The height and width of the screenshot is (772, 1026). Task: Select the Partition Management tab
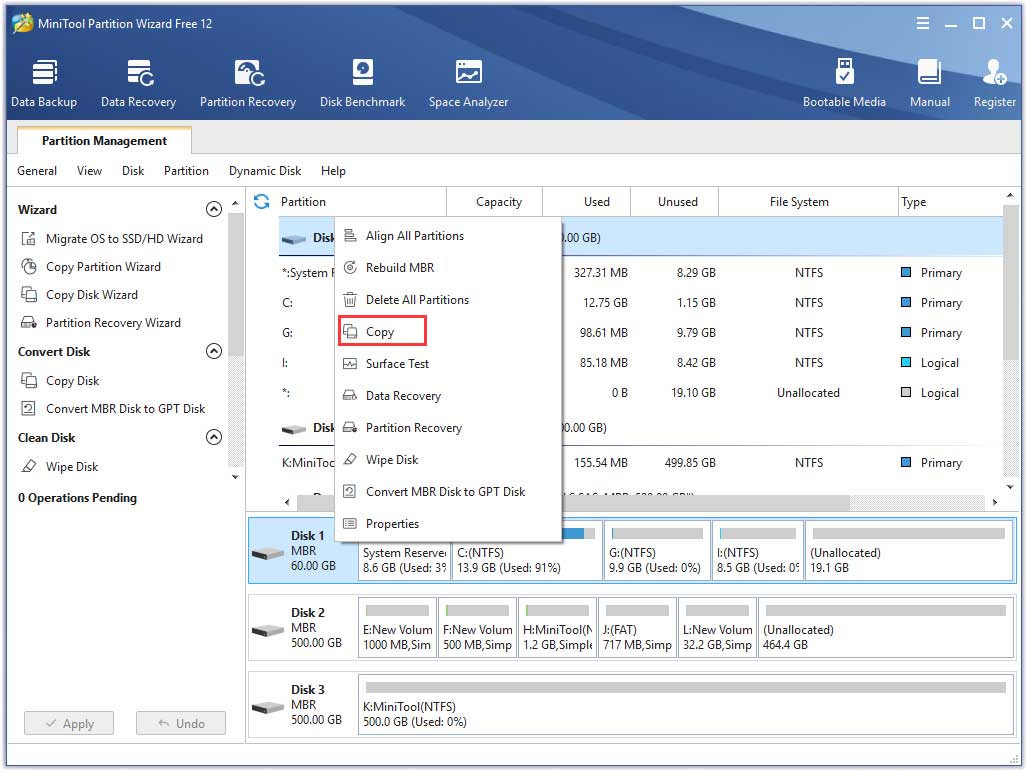tap(104, 141)
